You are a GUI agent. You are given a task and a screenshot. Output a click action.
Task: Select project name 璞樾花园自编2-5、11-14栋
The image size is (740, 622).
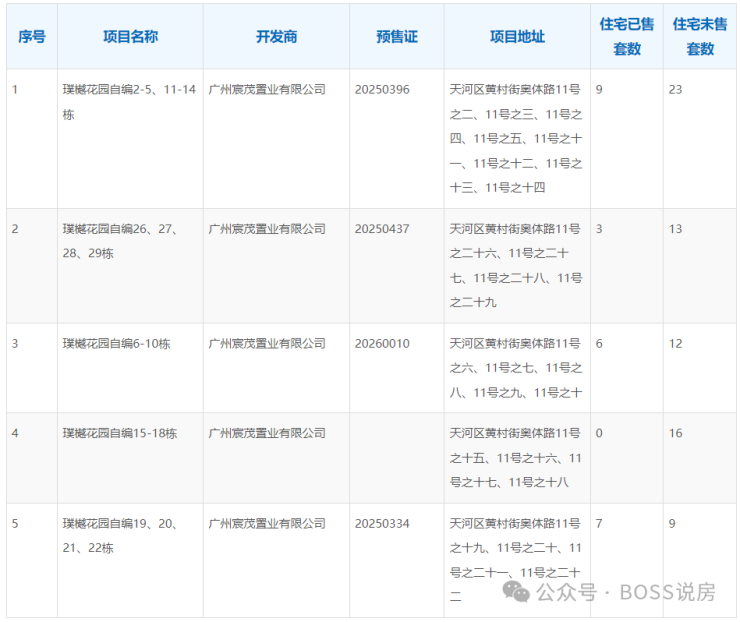[129, 102]
